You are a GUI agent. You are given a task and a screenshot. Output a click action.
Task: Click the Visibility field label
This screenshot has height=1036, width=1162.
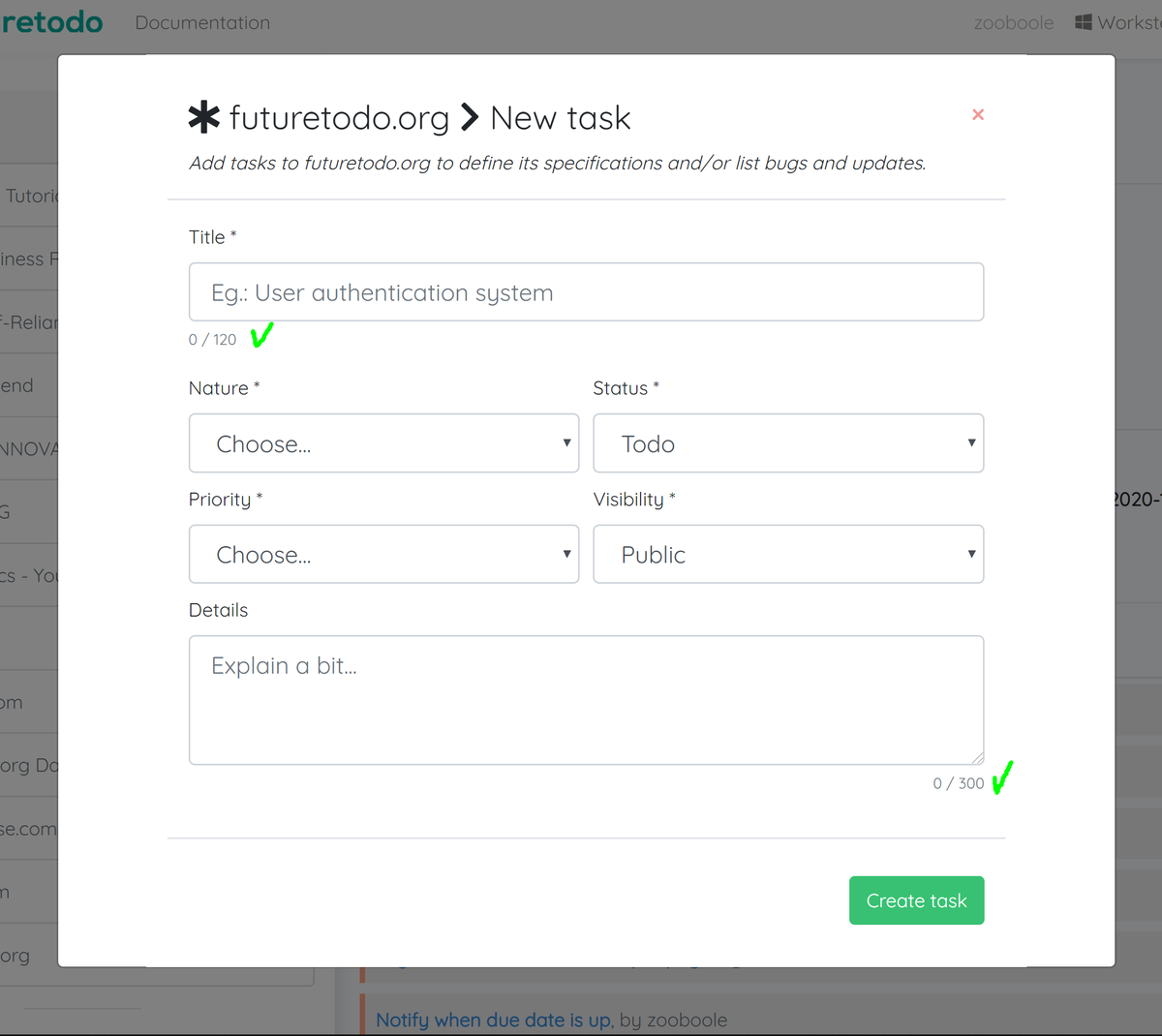click(x=634, y=500)
